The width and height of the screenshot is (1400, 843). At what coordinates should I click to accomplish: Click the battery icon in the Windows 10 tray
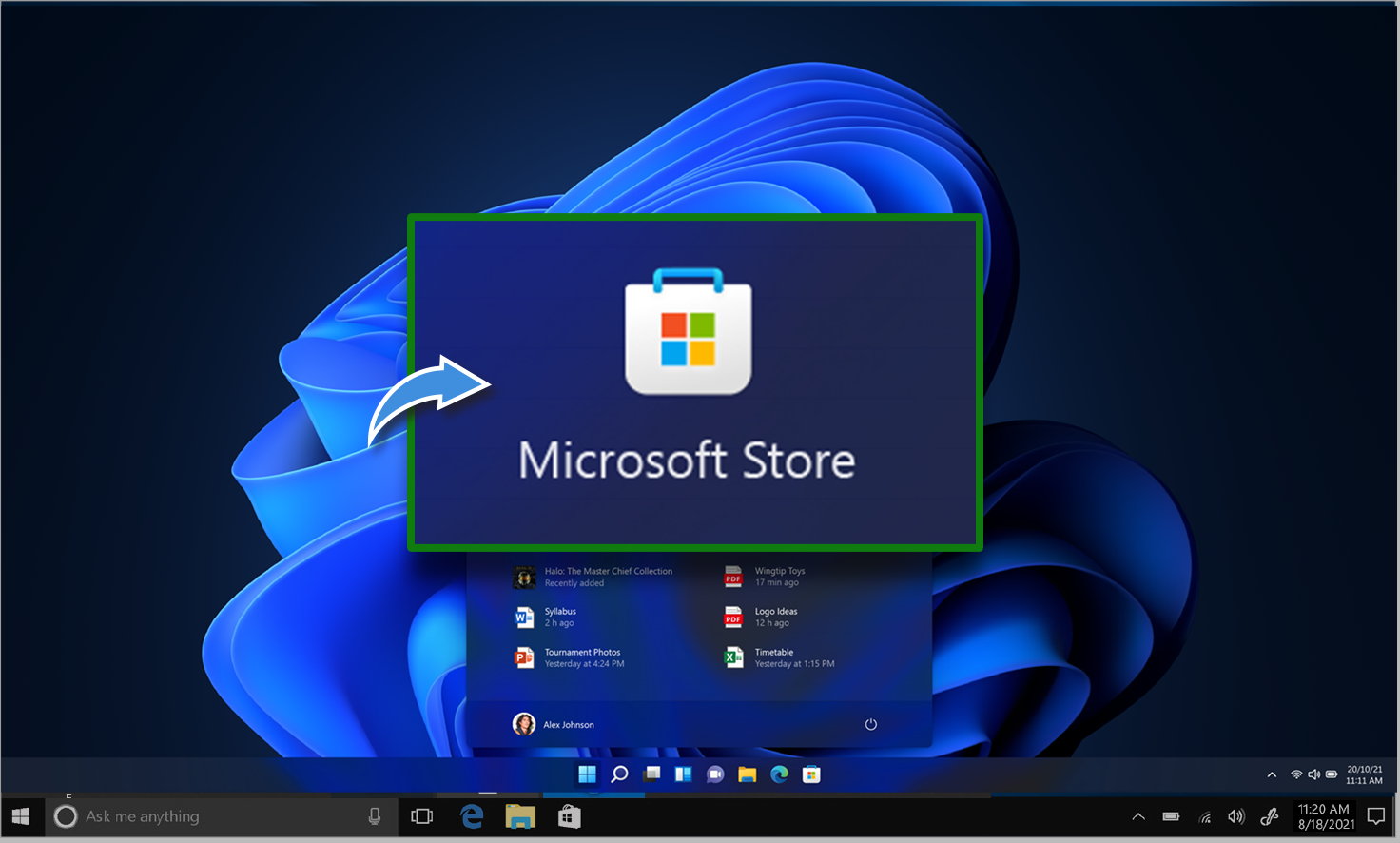(1171, 816)
